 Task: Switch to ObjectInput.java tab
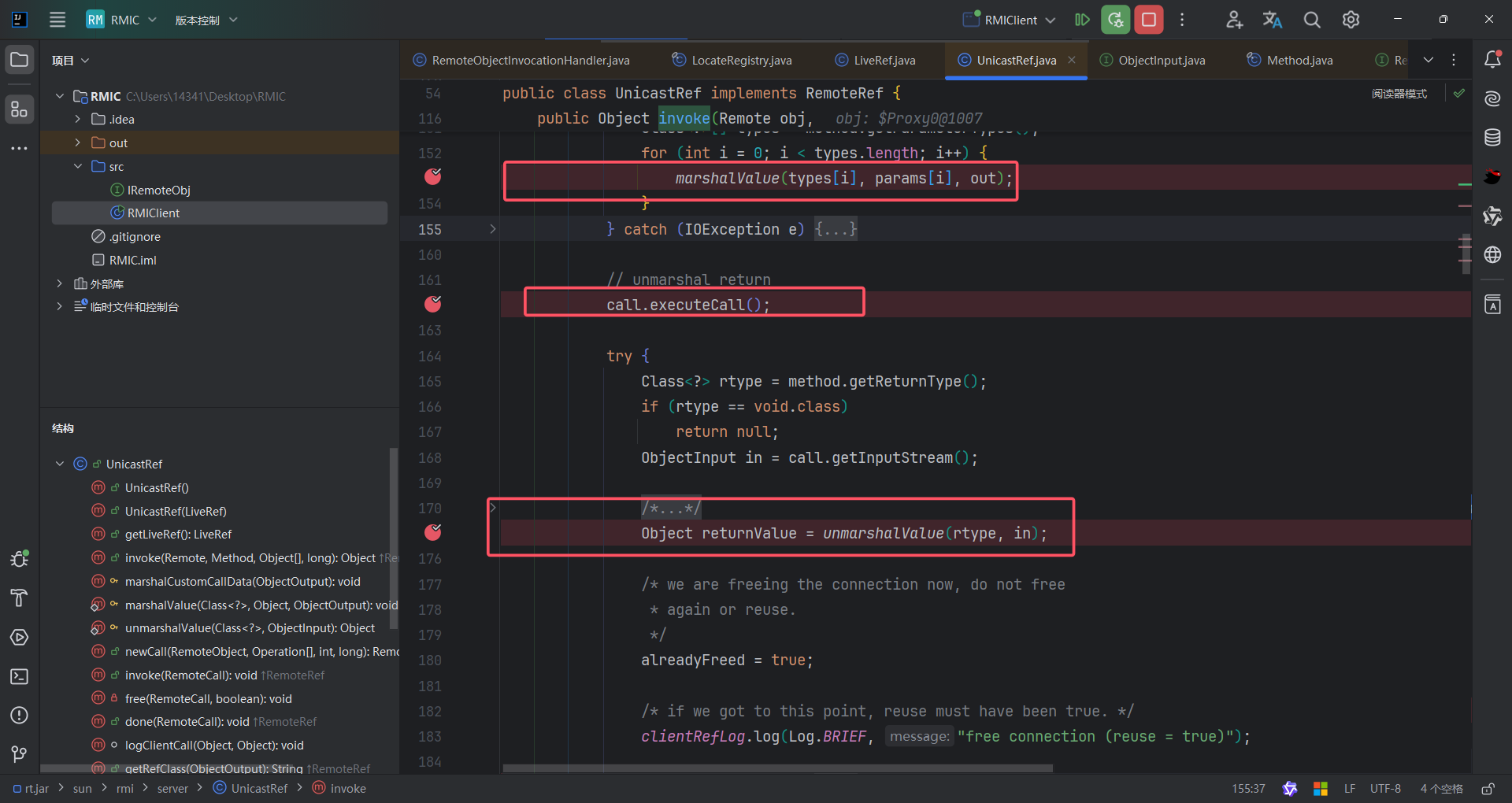1152,60
